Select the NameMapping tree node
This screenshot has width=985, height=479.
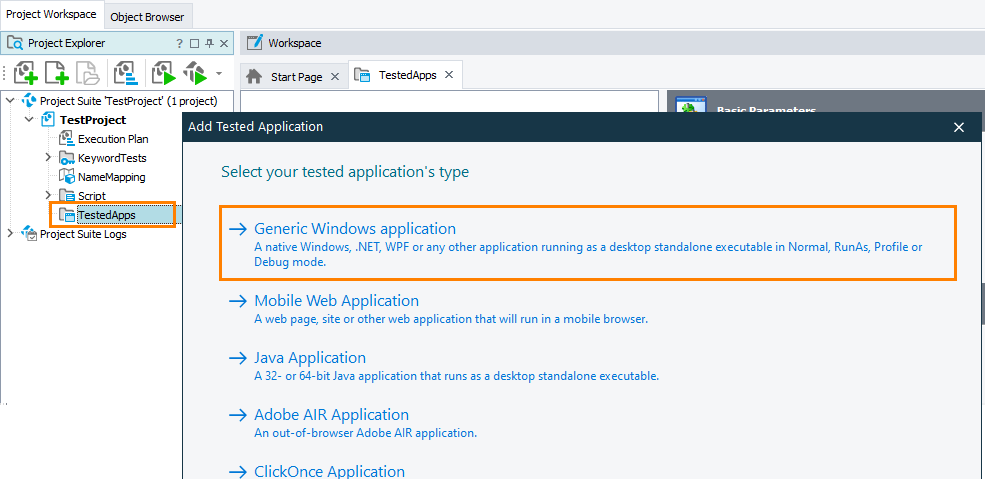(111, 177)
